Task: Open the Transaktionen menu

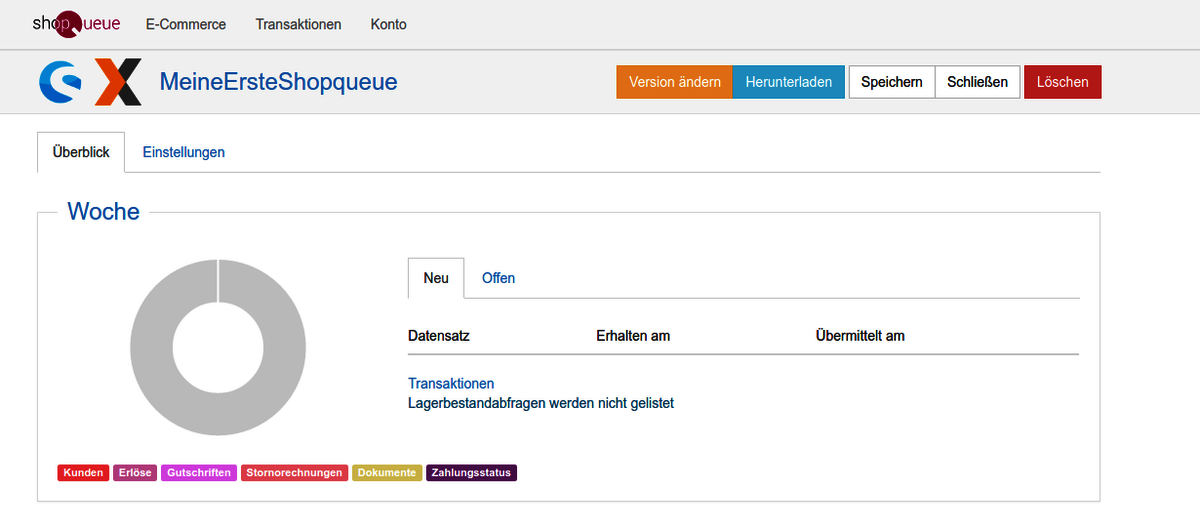Action: point(298,24)
